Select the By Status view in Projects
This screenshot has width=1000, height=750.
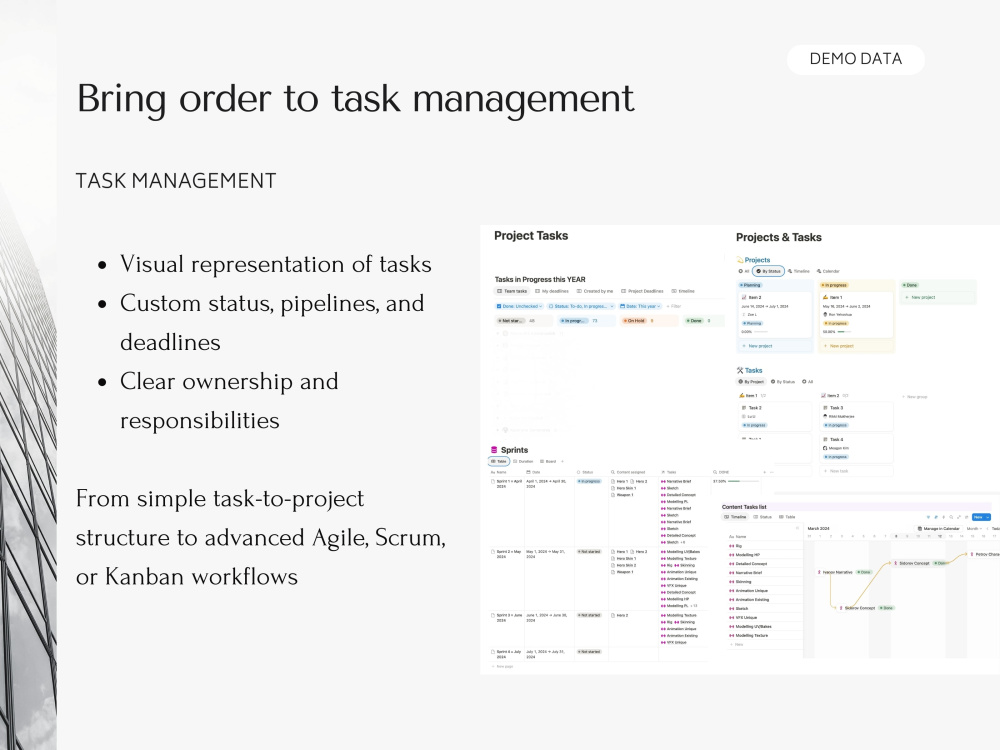tap(768, 271)
